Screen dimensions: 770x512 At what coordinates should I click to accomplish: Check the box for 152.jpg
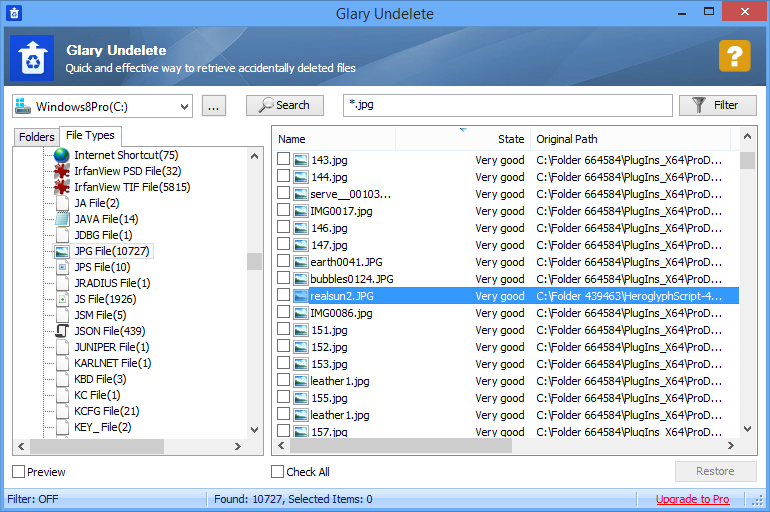pos(283,346)
